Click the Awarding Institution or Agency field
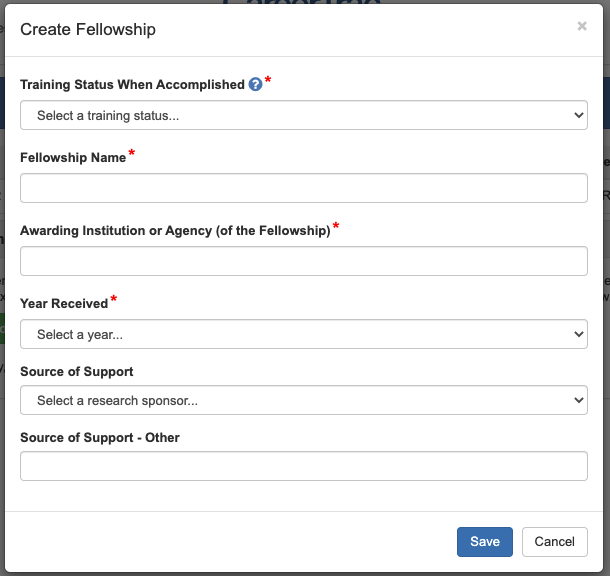Screen dimensions: 610x576 [303, 261]
